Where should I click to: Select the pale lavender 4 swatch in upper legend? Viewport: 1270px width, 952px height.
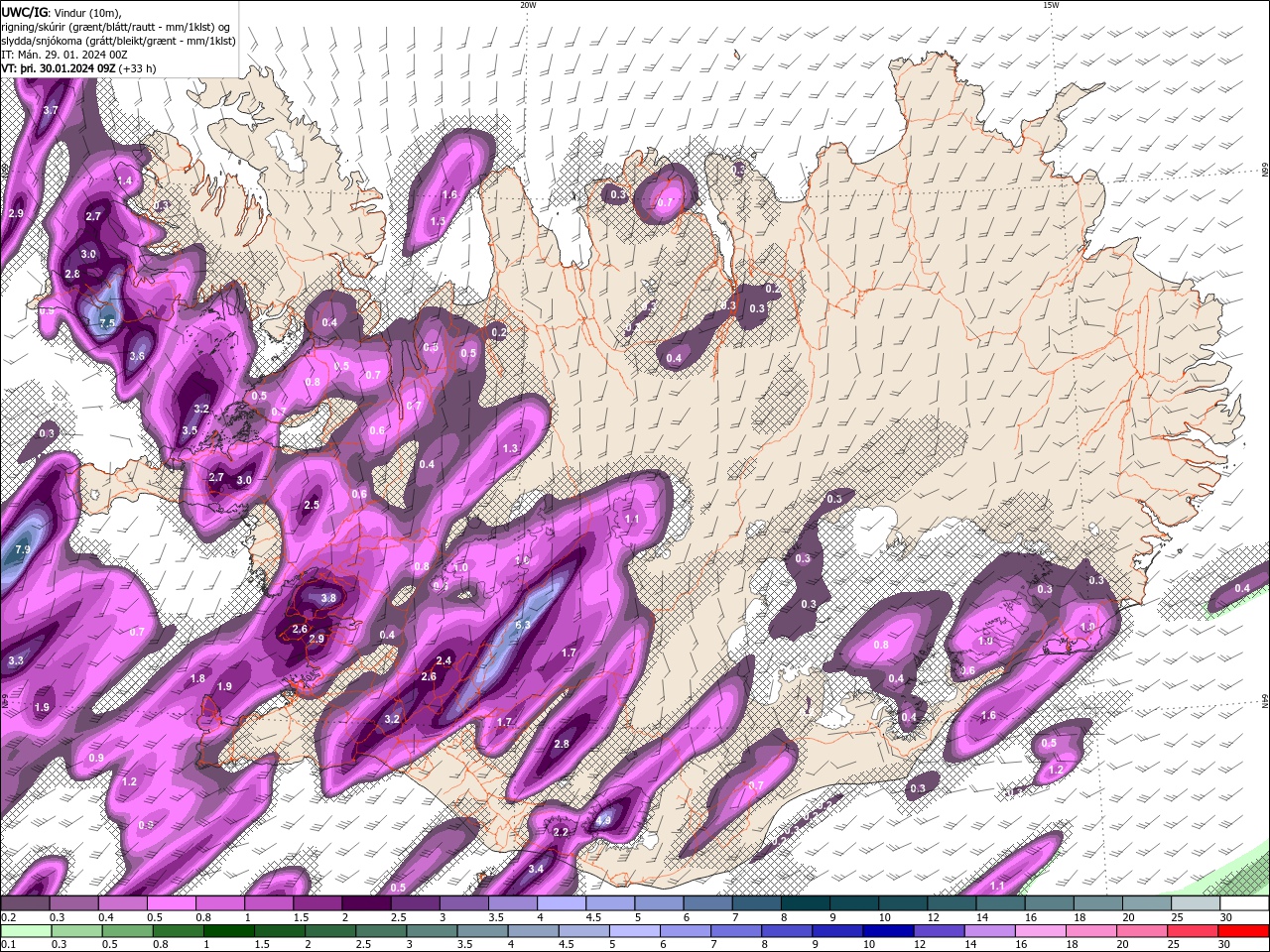(x=561, y=903)
